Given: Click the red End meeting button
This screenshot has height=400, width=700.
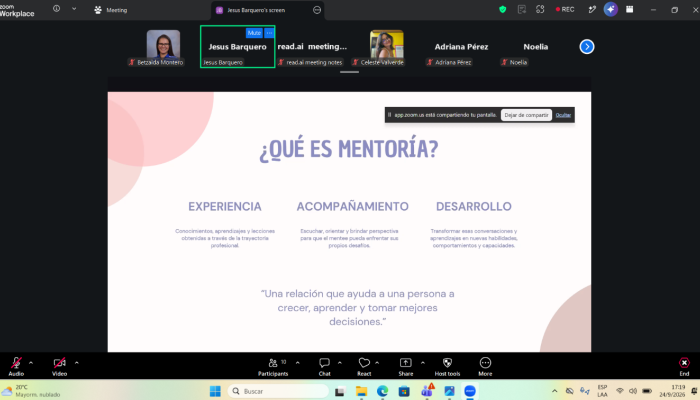Looking at the screenshot, I should 684,367.
